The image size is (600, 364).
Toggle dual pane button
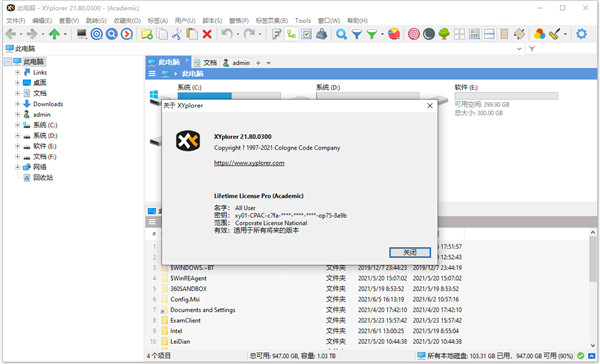(489, 34)
